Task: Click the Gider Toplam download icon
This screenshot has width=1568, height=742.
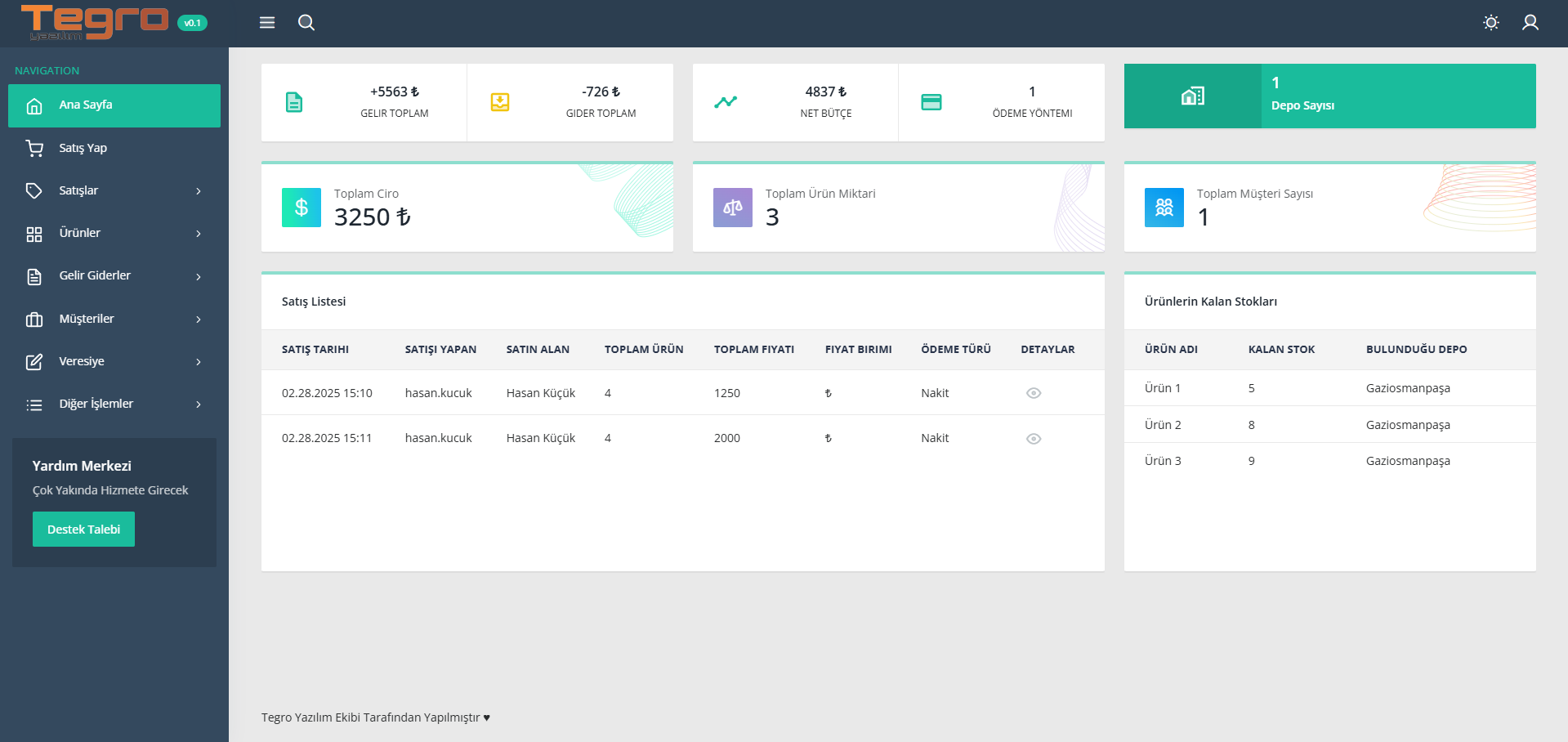Action: [500, 102]
